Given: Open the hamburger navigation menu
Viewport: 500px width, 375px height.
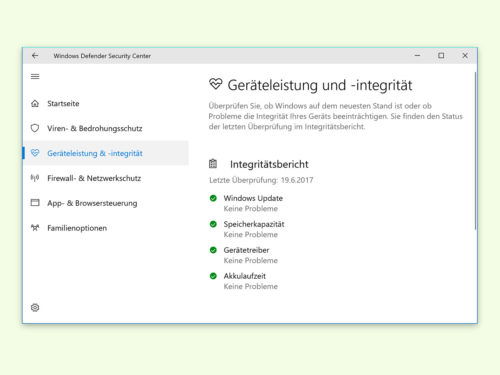Looking at the screenshot, I should 35,77.
